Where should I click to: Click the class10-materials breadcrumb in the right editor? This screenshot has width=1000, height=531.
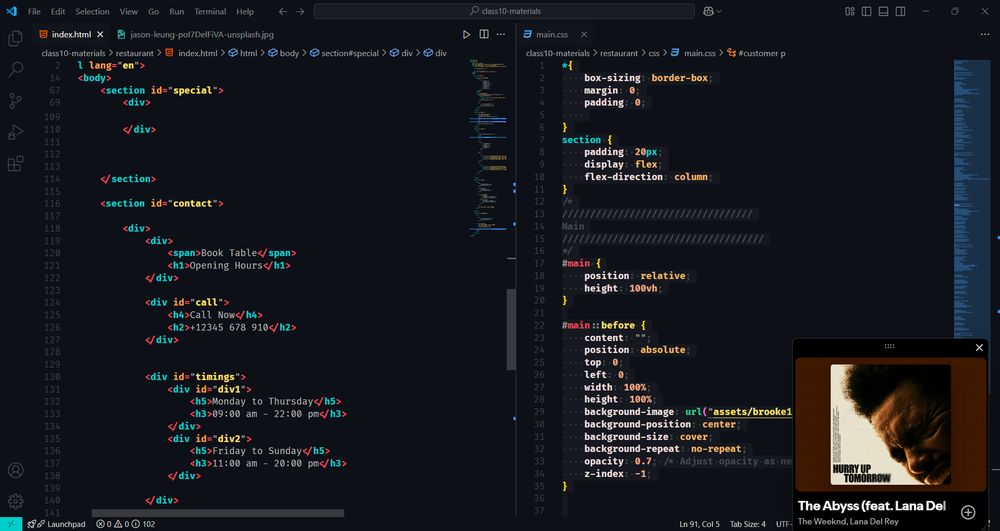pyautogui.click(x=557, y=53)
